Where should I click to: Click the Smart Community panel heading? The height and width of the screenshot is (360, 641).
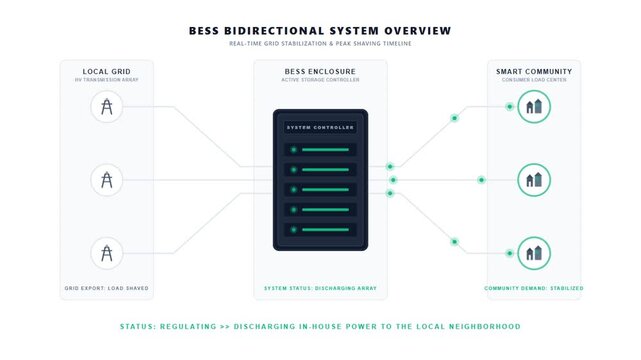[534, 72]
